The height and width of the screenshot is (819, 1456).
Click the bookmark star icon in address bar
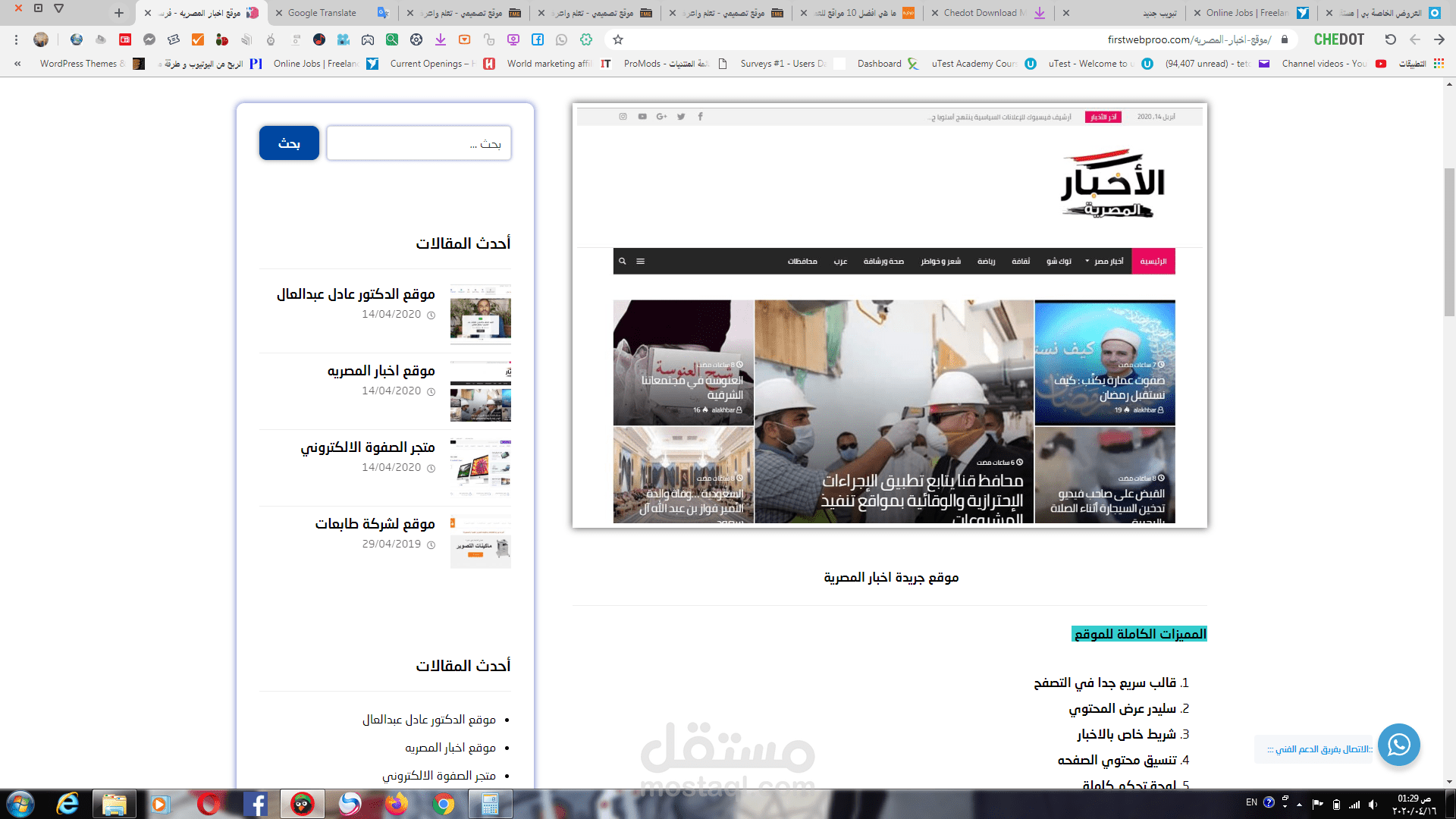(618, 39)
